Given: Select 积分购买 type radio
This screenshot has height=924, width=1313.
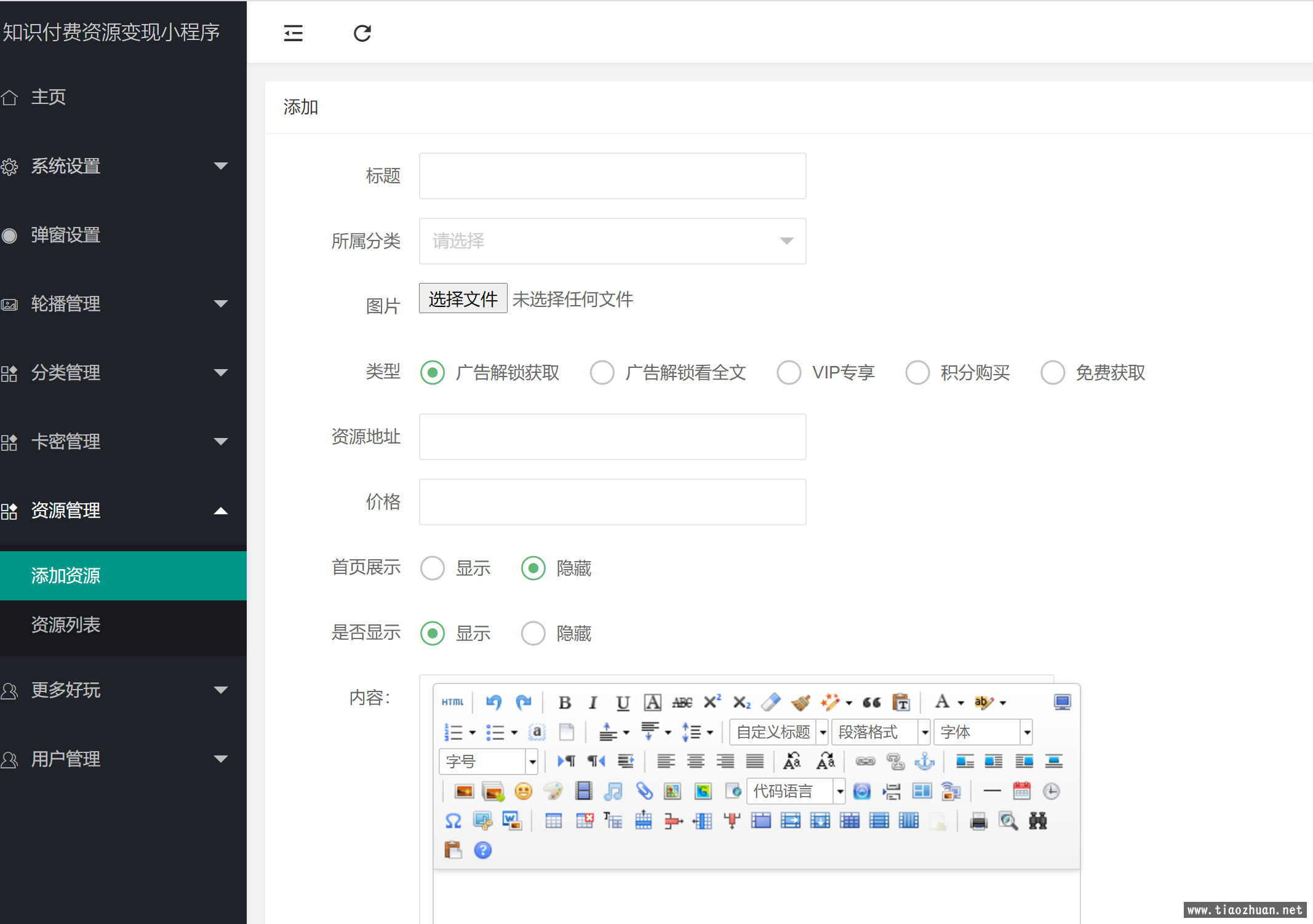Looking at the screenshot, I should (917, 373).
